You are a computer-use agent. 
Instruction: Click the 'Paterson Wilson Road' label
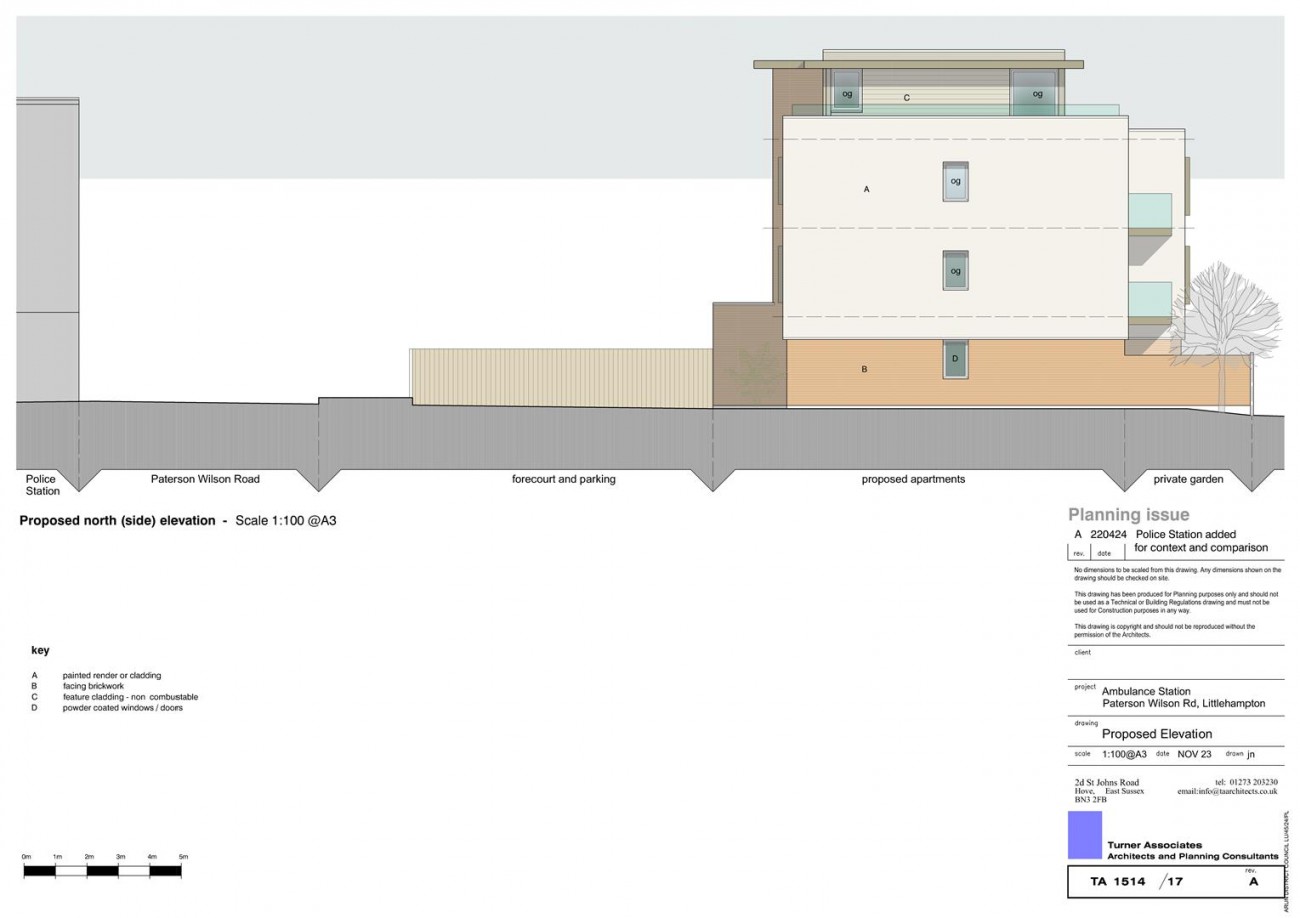(x=206, y=478)
